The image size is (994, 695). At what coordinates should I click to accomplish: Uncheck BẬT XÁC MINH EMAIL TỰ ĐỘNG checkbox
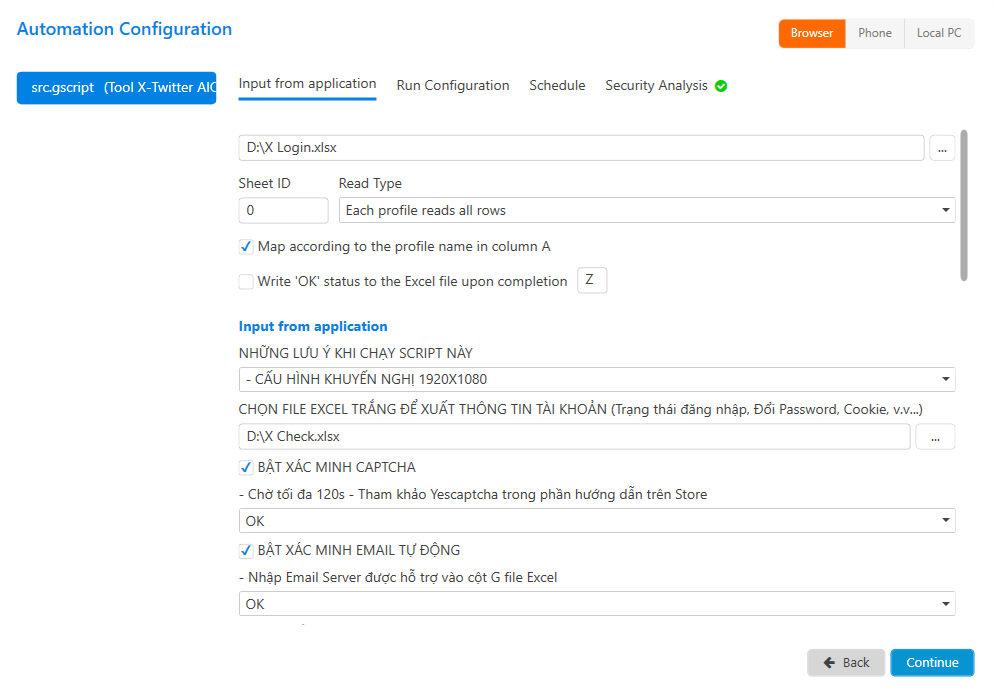click(x=246, y=550)
